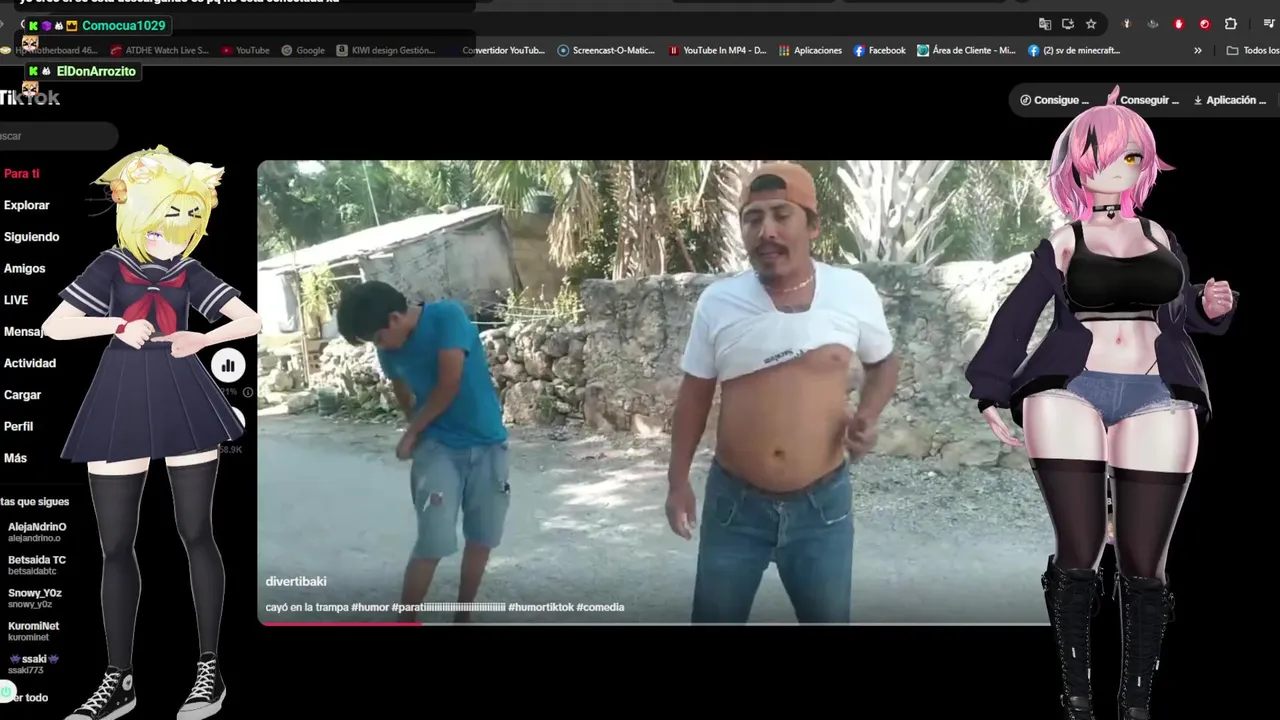Click green power icon at bottom-left
This screenshot has height=720, width=1280.
pyautogui.click(x=7, y=690)
